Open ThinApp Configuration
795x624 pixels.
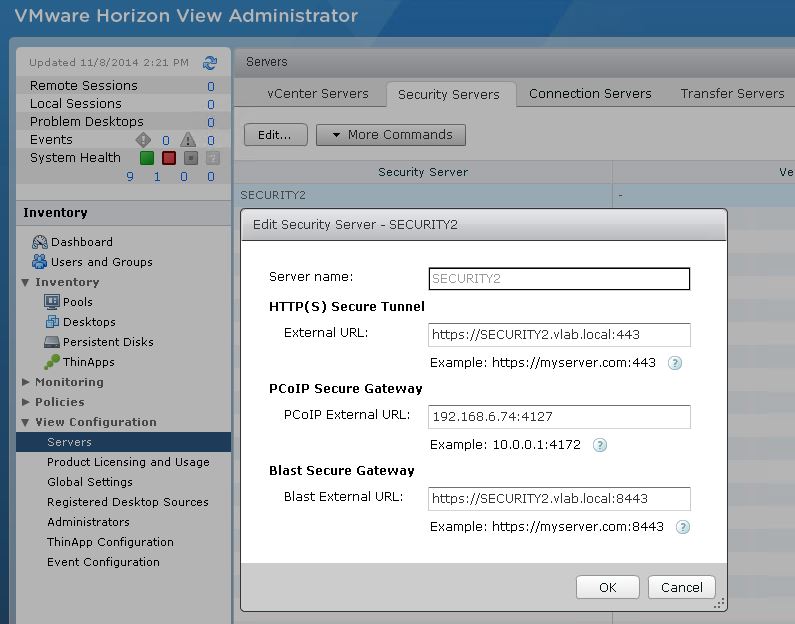pos(110,542)
